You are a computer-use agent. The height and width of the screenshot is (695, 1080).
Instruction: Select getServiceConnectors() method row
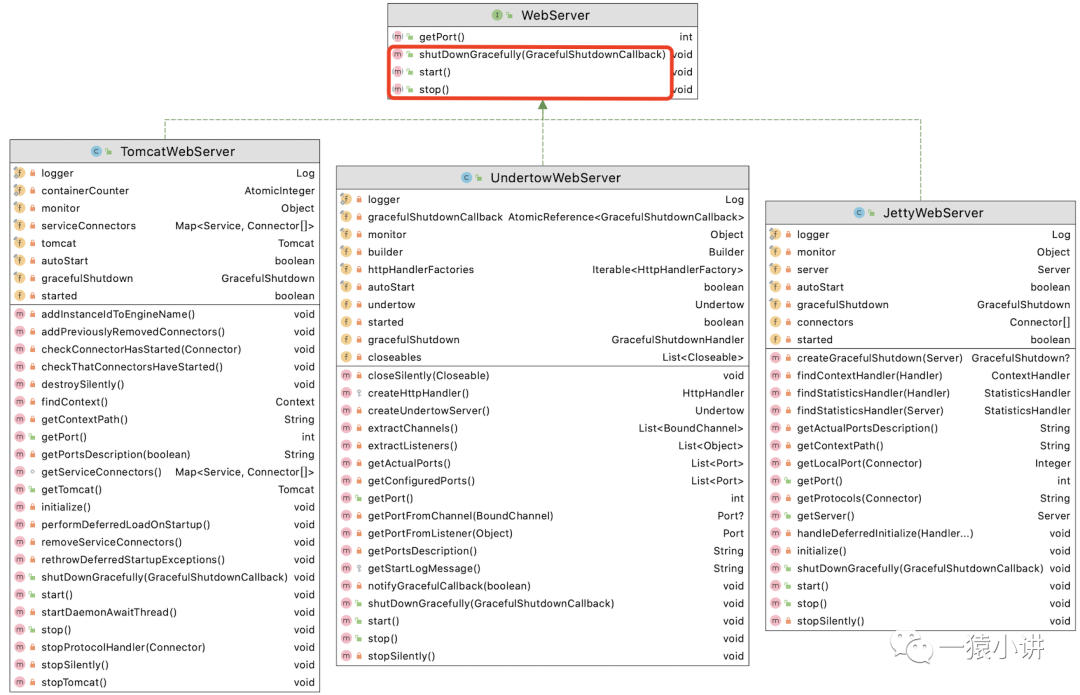(x=165, y=472)
